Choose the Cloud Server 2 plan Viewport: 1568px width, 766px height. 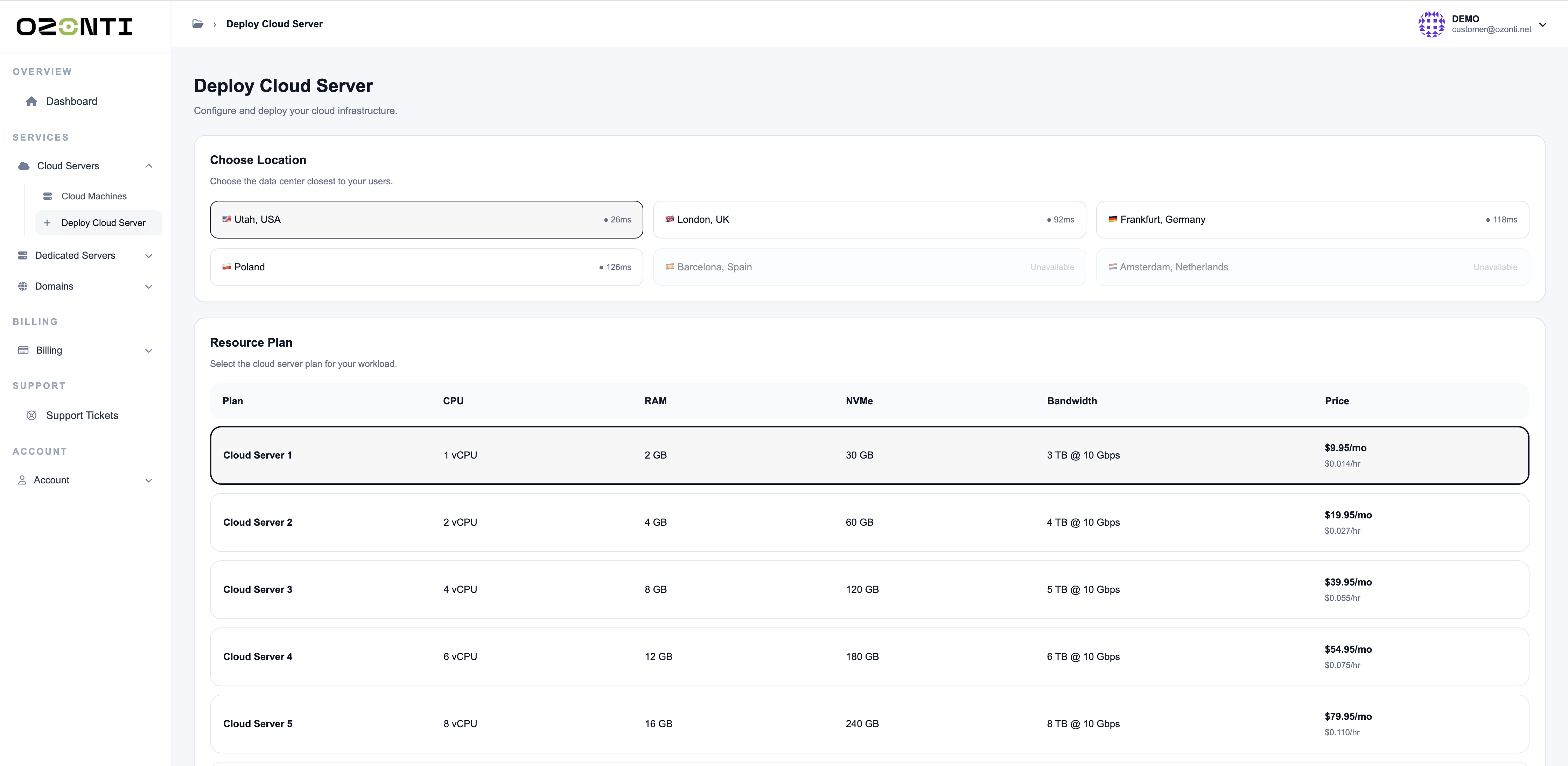pos(869,523)
